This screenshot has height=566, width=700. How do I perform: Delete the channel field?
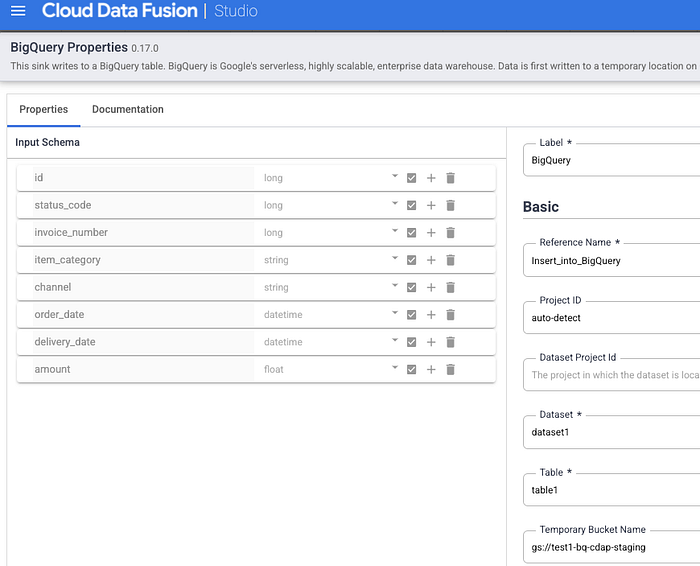point(450,287)
